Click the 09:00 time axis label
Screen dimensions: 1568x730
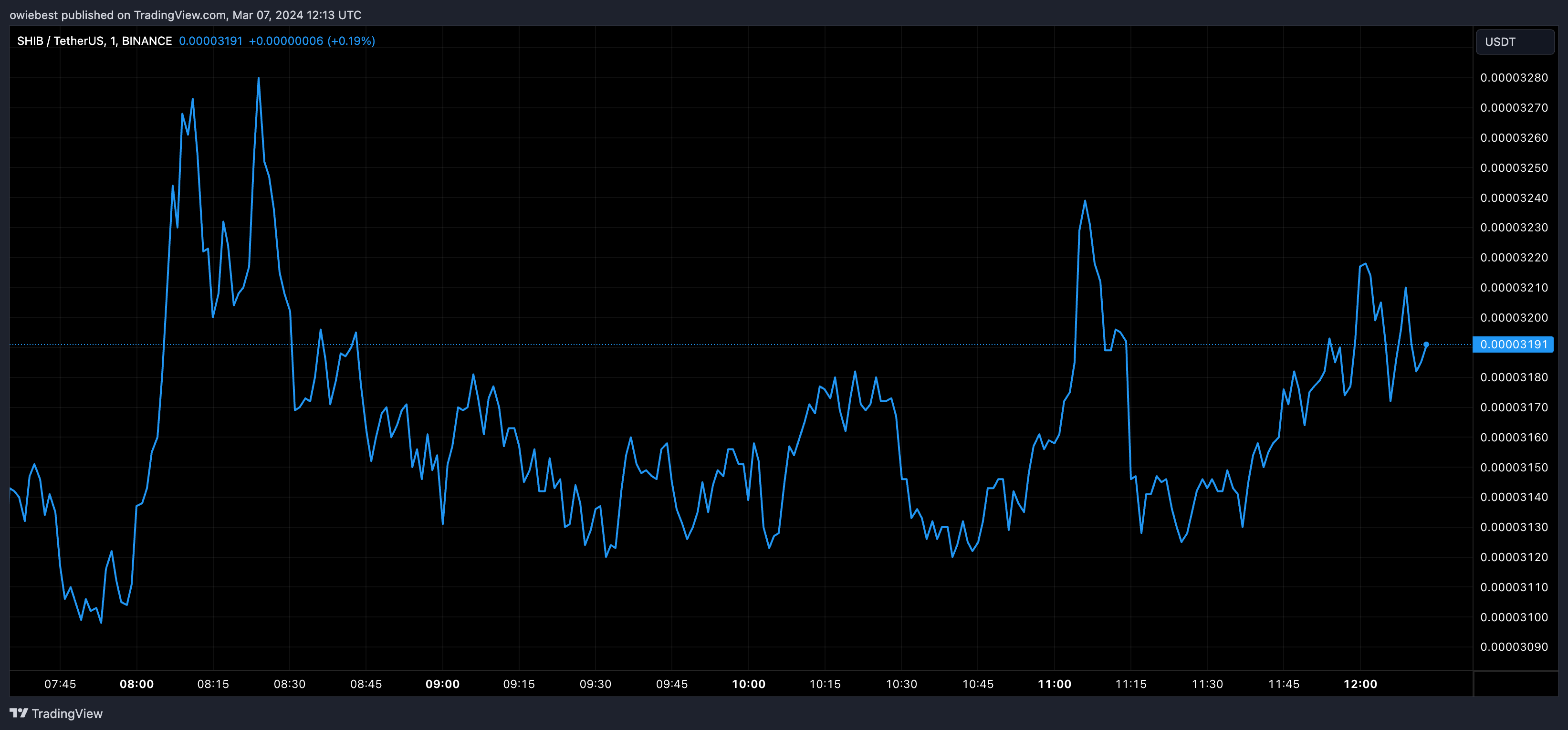tap(442, 684)
